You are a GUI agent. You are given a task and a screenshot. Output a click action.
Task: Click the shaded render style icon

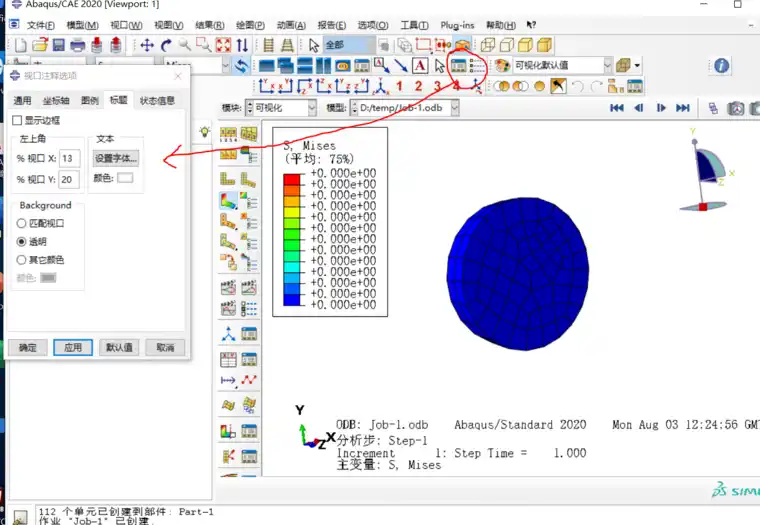[544, 45]
